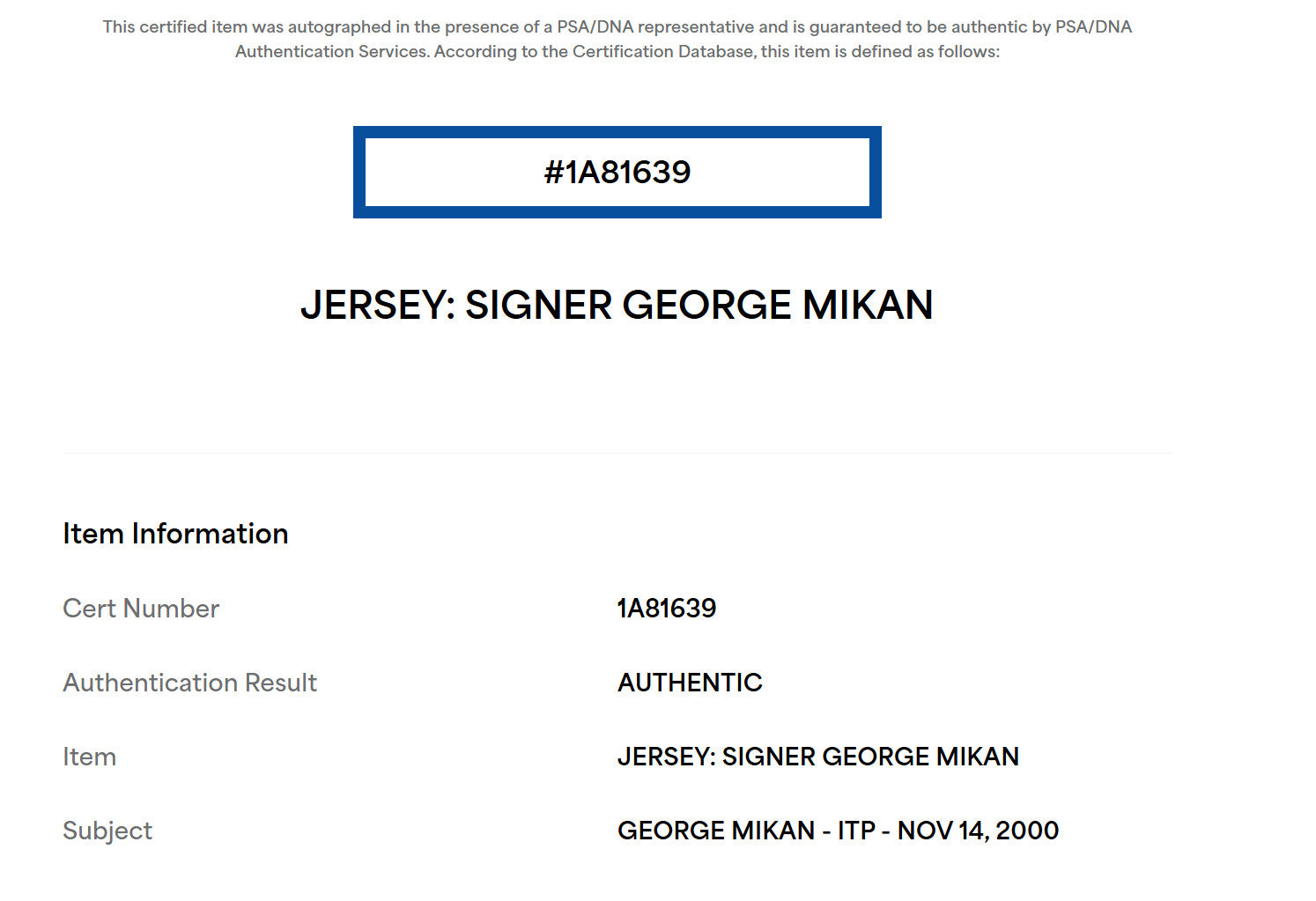Click the Subject row's GEORGE MIKAN name
This screenshot has width=1316, height=901.
coord(715,831)
